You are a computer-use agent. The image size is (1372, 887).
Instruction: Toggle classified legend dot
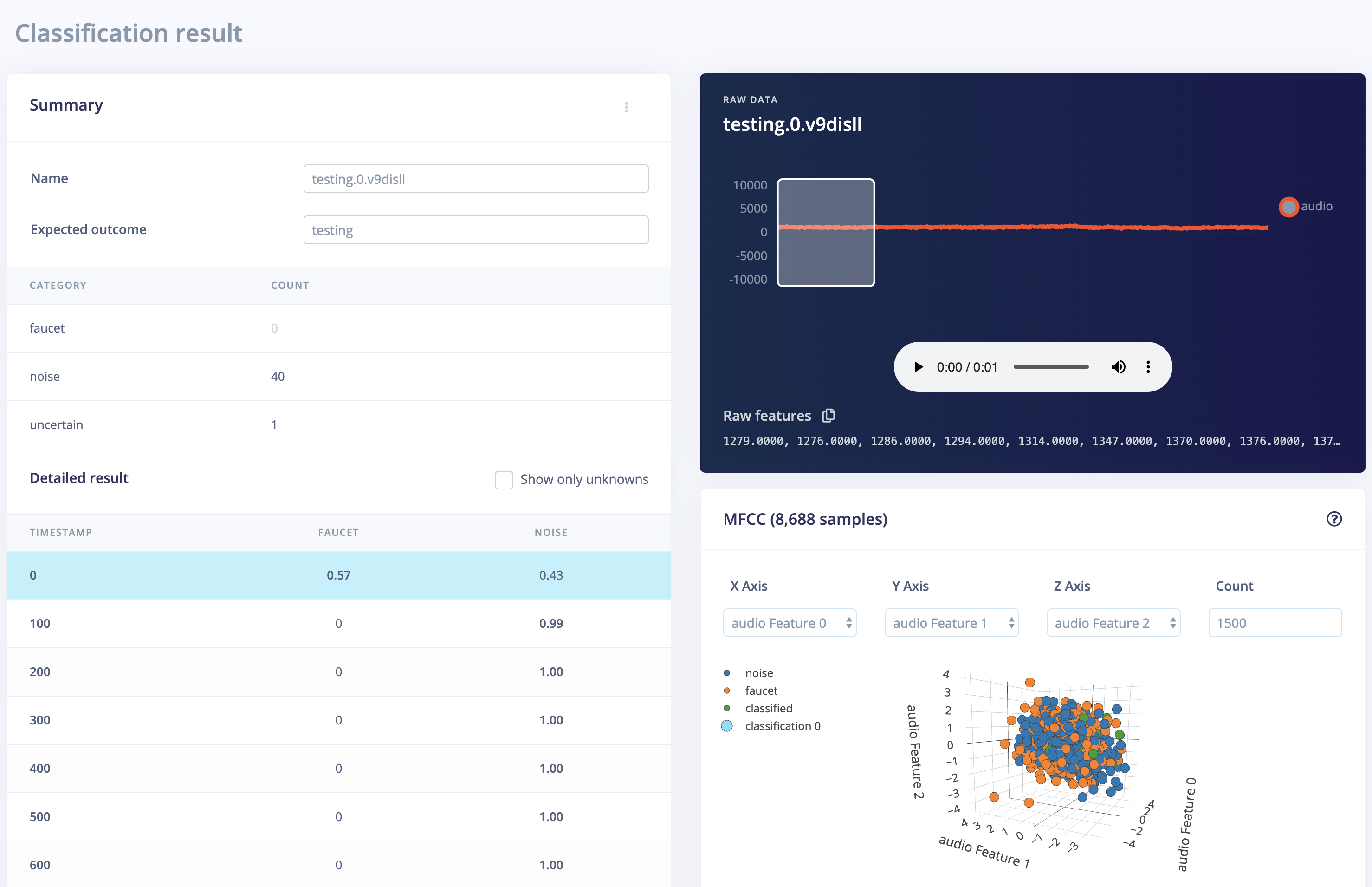coord(727,709)
